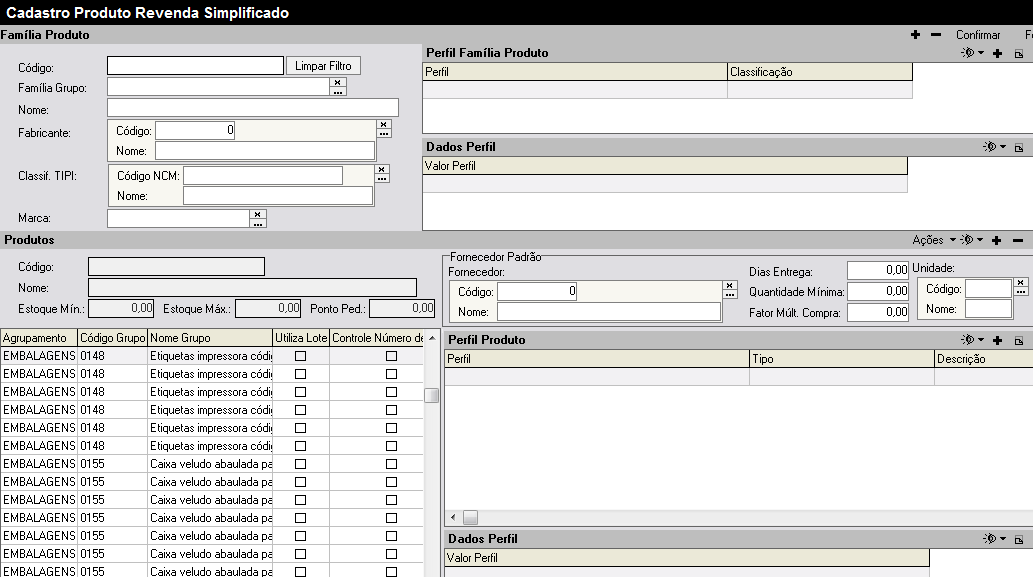Click the Limpar Filtro button
Image resolution: width=1034 pixels, height=578 pixels.
tap(323, 66)
